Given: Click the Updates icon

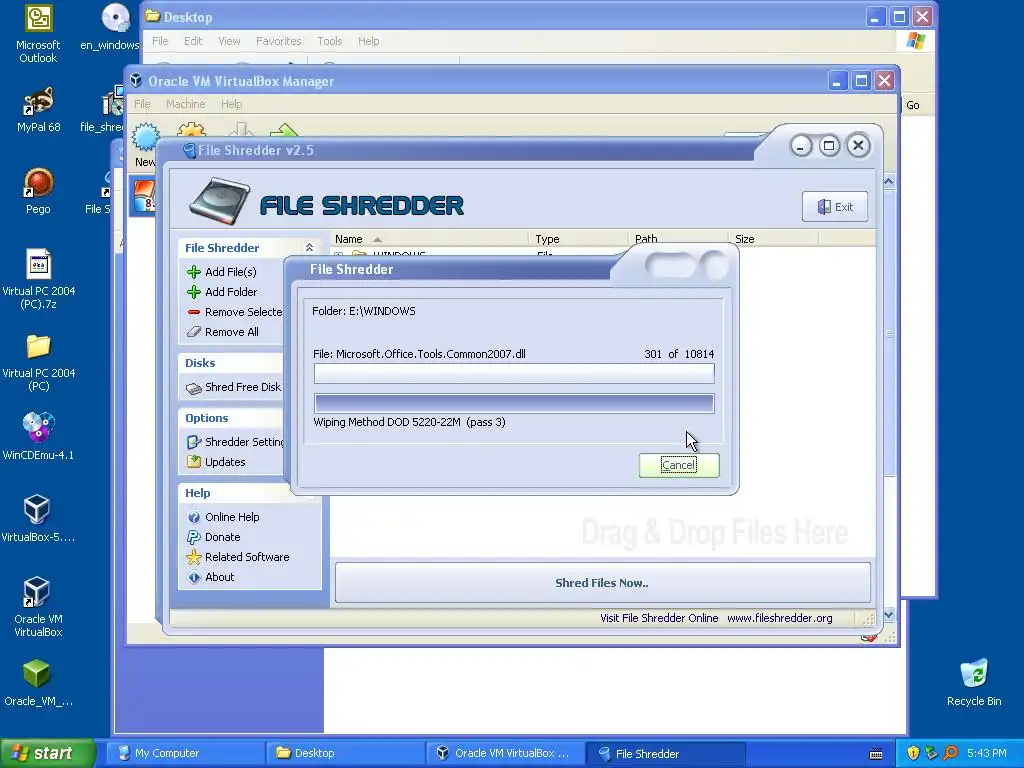Looking at the screenshot, I should (x=193, y=462).
